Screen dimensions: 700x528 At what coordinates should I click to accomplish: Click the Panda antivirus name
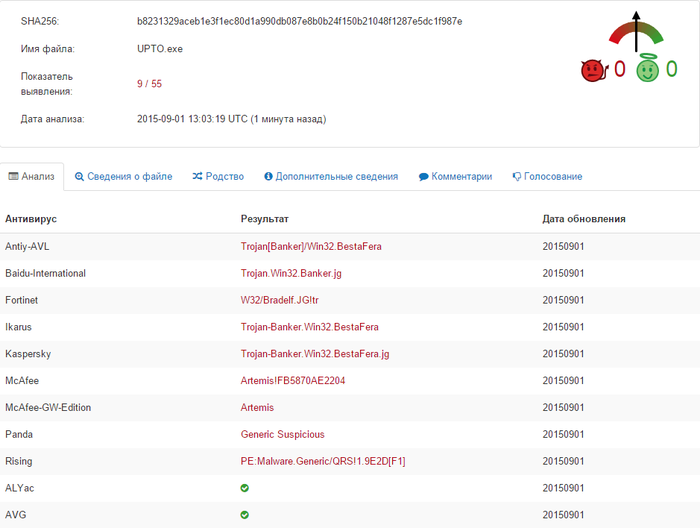coord(19,434)
